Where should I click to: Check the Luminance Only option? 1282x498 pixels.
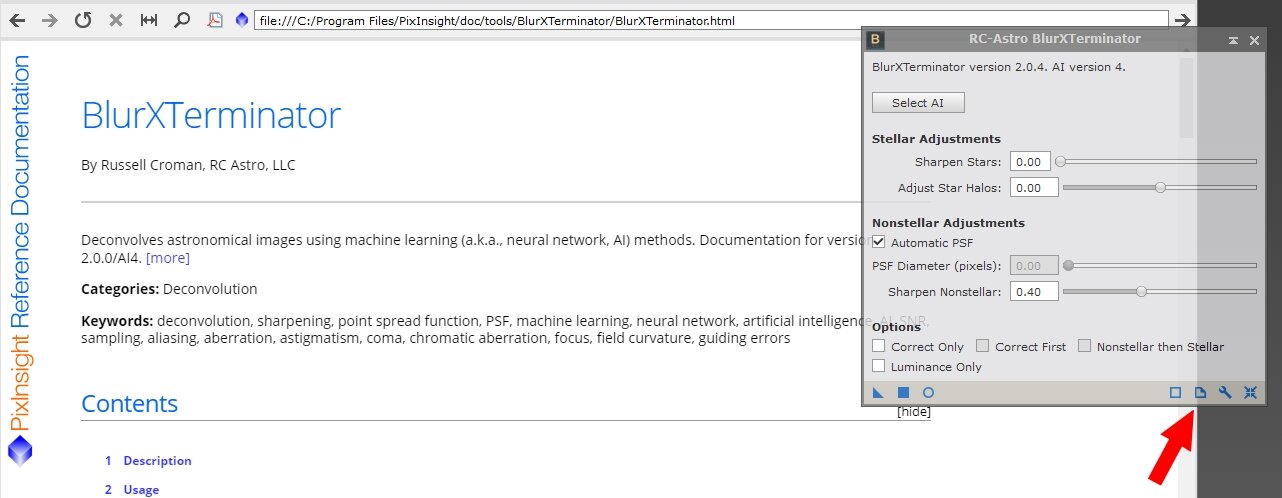[x=879, y=366]
